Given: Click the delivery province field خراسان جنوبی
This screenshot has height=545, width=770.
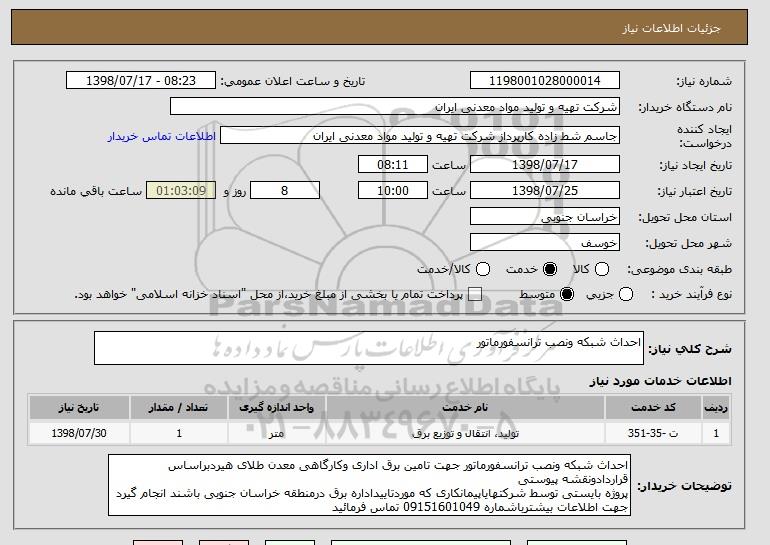Looking at the screenshot, I should 545,217.
